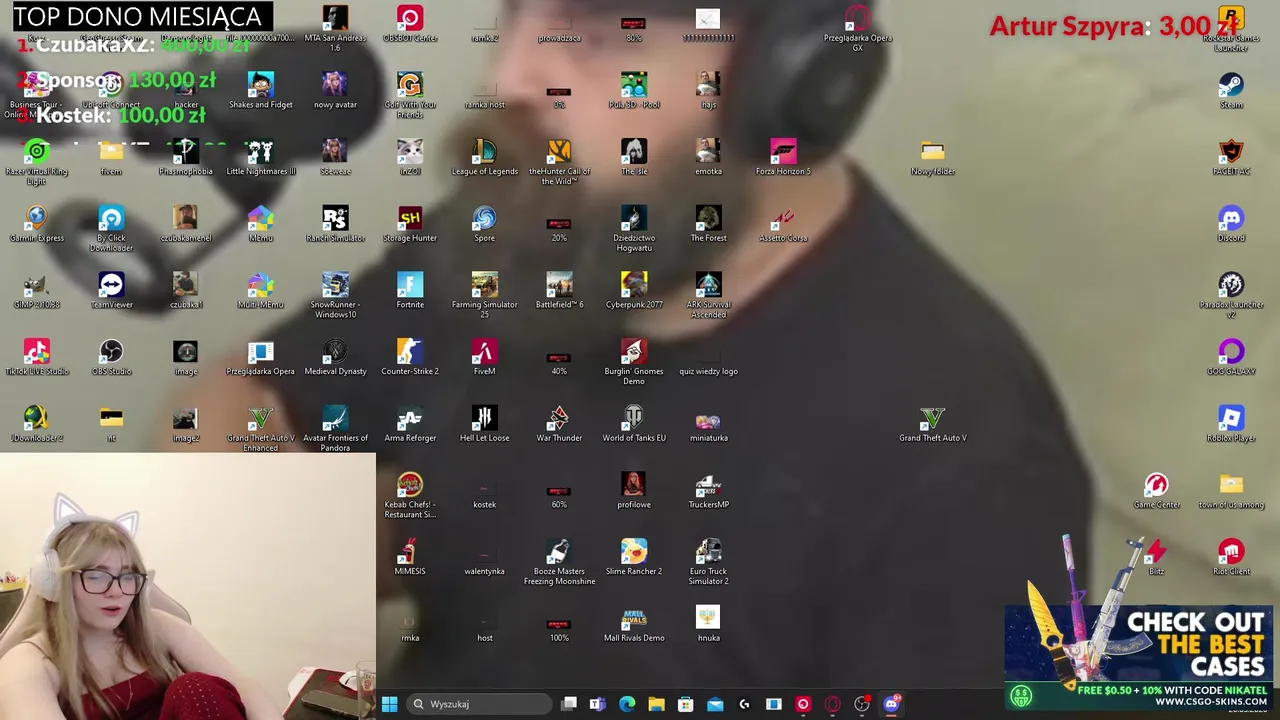This screenshot has height=720, width=1280.
Task: Select the Discord desktop shortcut
Action: (x=1231, y=224)
